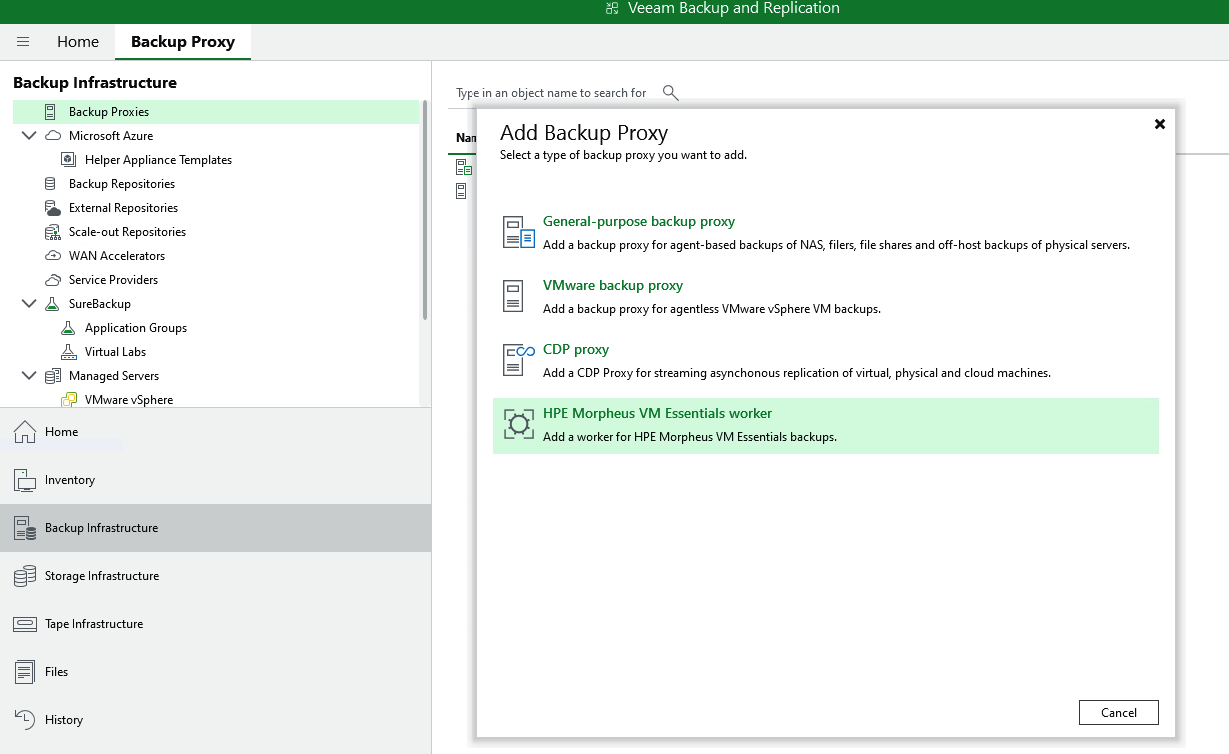1229x754 pixels.
Task: Click the Application Groups flask icon
Action: click(69, 328)
